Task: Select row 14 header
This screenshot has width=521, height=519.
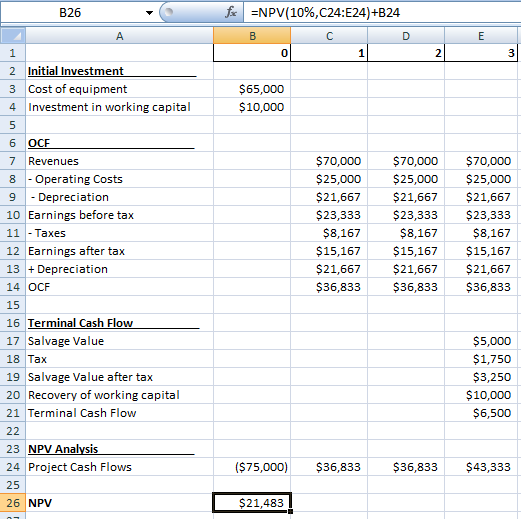Action: (13, 287)
